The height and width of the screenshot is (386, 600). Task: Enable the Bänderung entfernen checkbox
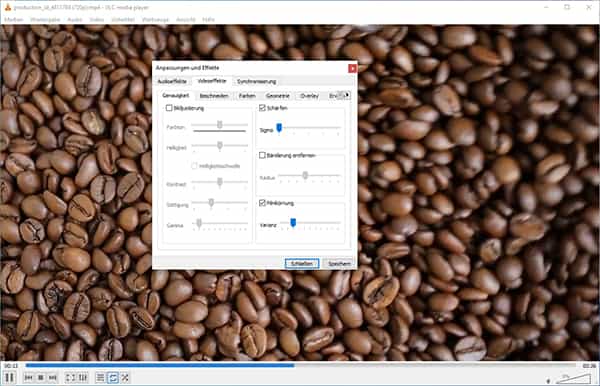pyautogui.click(x=262, y=155)
